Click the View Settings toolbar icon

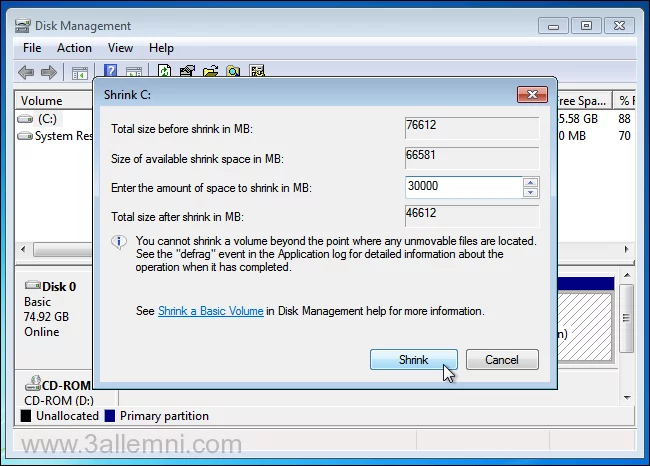tap(257, 71)
